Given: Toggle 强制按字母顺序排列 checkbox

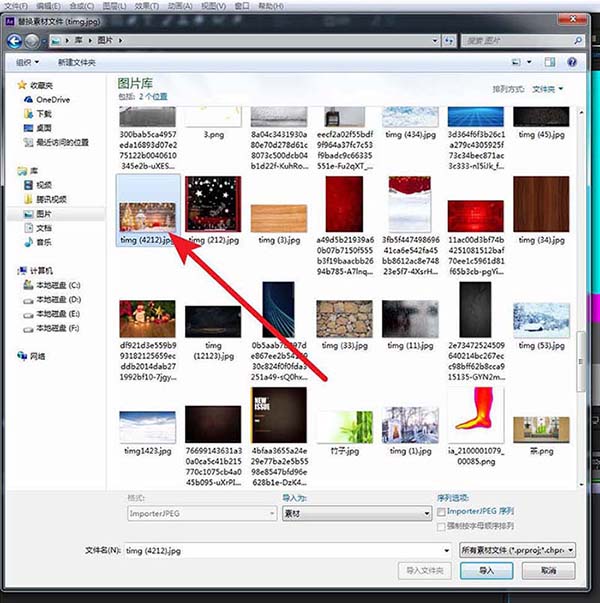Looking at the screenshot, I should (441, 526).
